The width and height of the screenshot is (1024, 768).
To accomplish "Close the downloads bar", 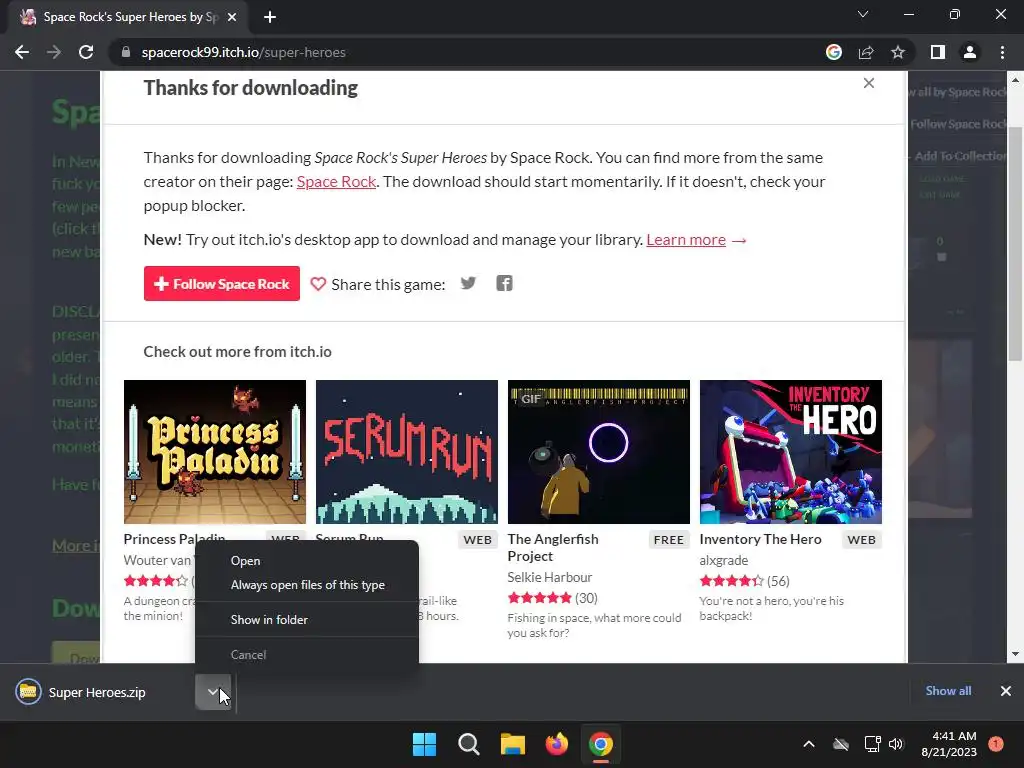I will 1006,691.
